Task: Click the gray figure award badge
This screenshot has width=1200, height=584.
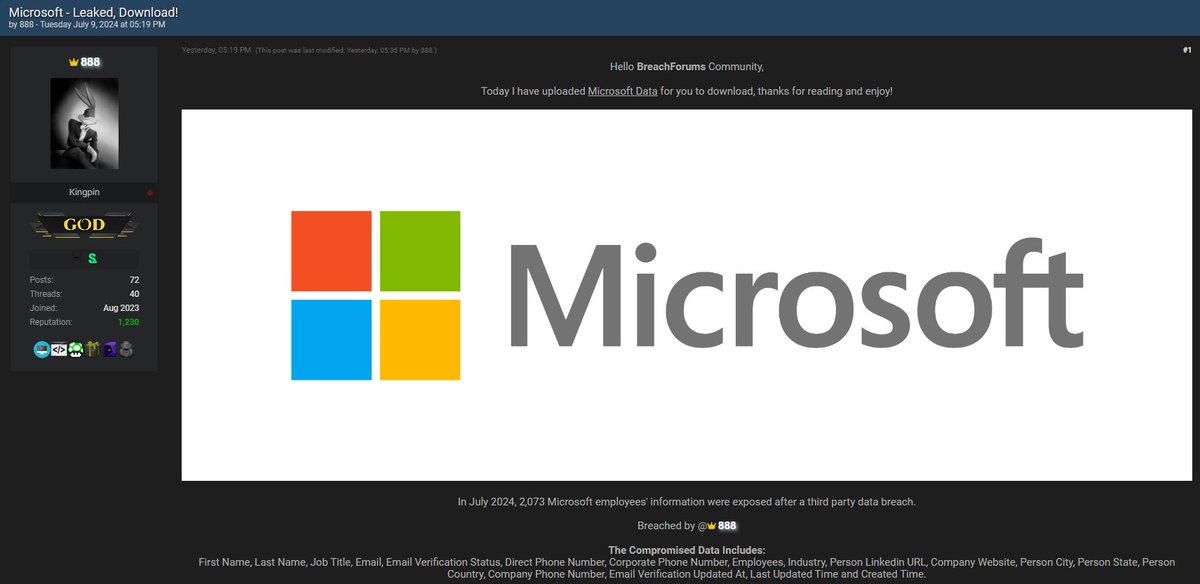Action: point(127,349)
